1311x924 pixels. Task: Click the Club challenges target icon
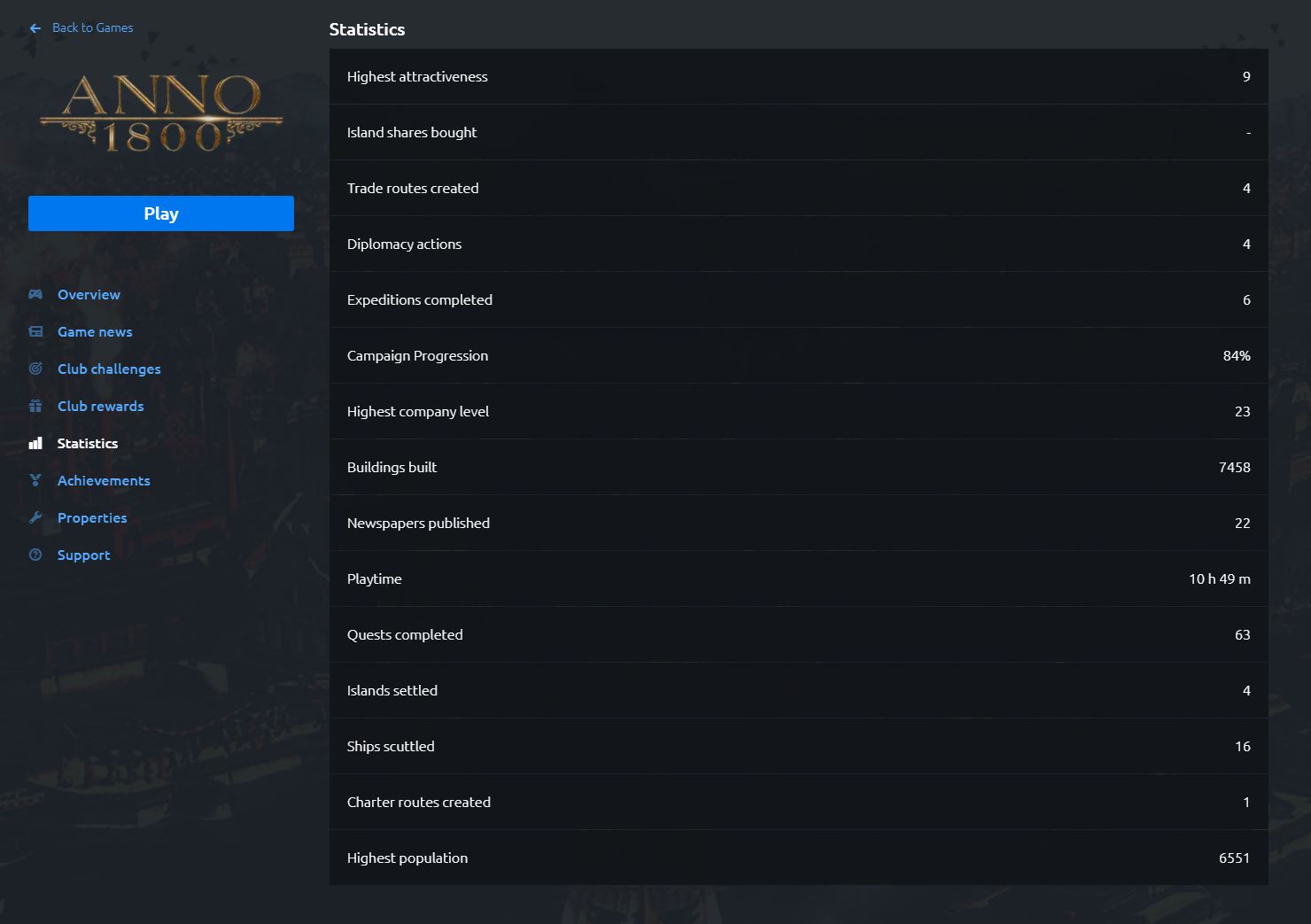[x=35, y=369]
